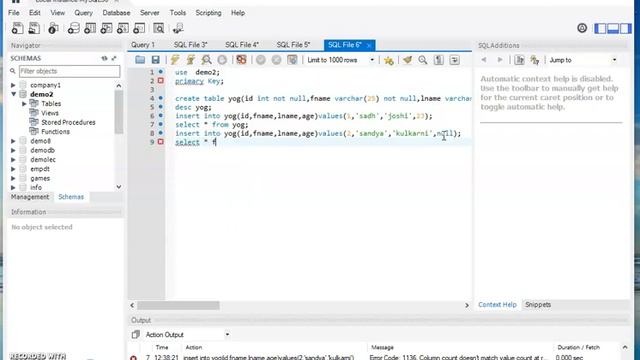Image resolution: width=640 pixels, height=360 pixels.
Task: Toggle automatic context help icon
Action: 535,60
